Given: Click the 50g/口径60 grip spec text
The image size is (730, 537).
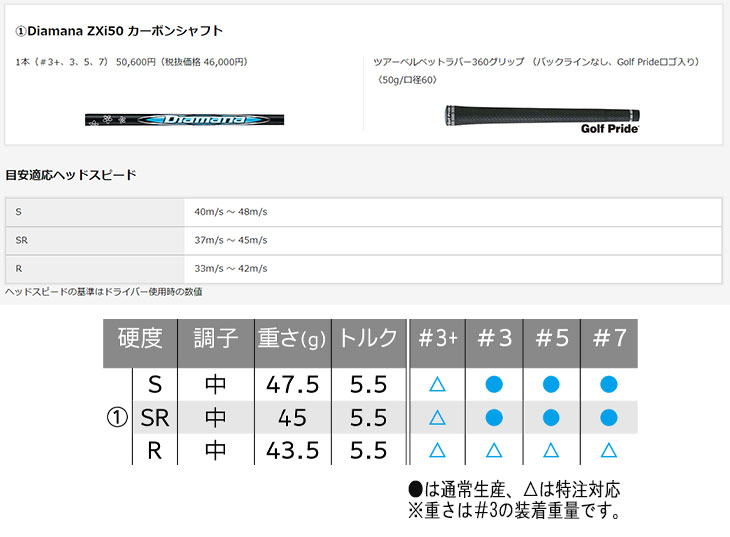Looking at the screenshot, I should (x=407, y=80).
